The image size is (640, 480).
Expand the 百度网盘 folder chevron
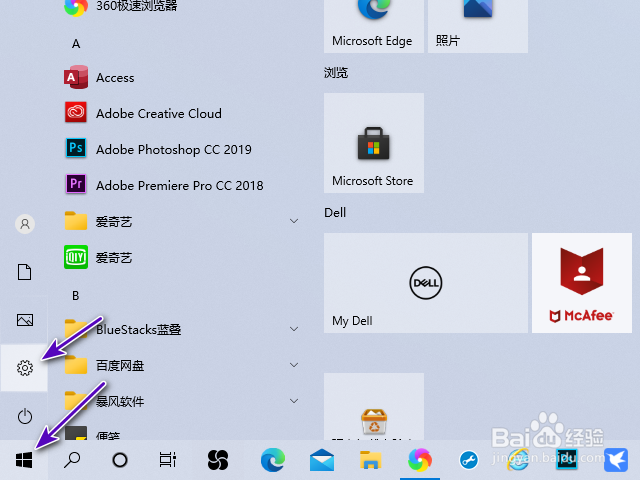coord(294,365)
